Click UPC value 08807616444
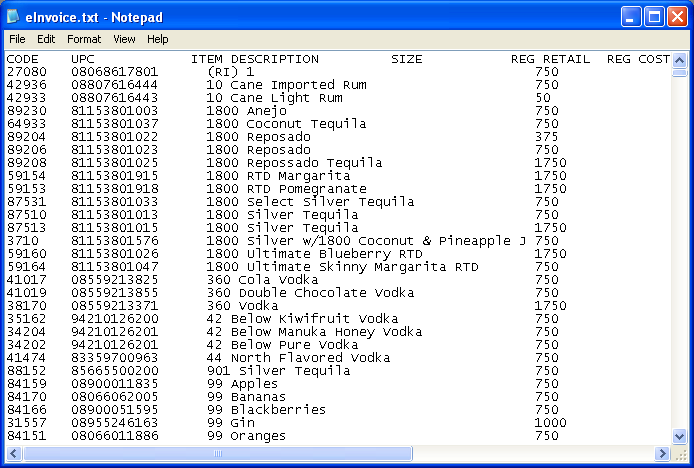This screenshot has height=468, width=694. 115,85
